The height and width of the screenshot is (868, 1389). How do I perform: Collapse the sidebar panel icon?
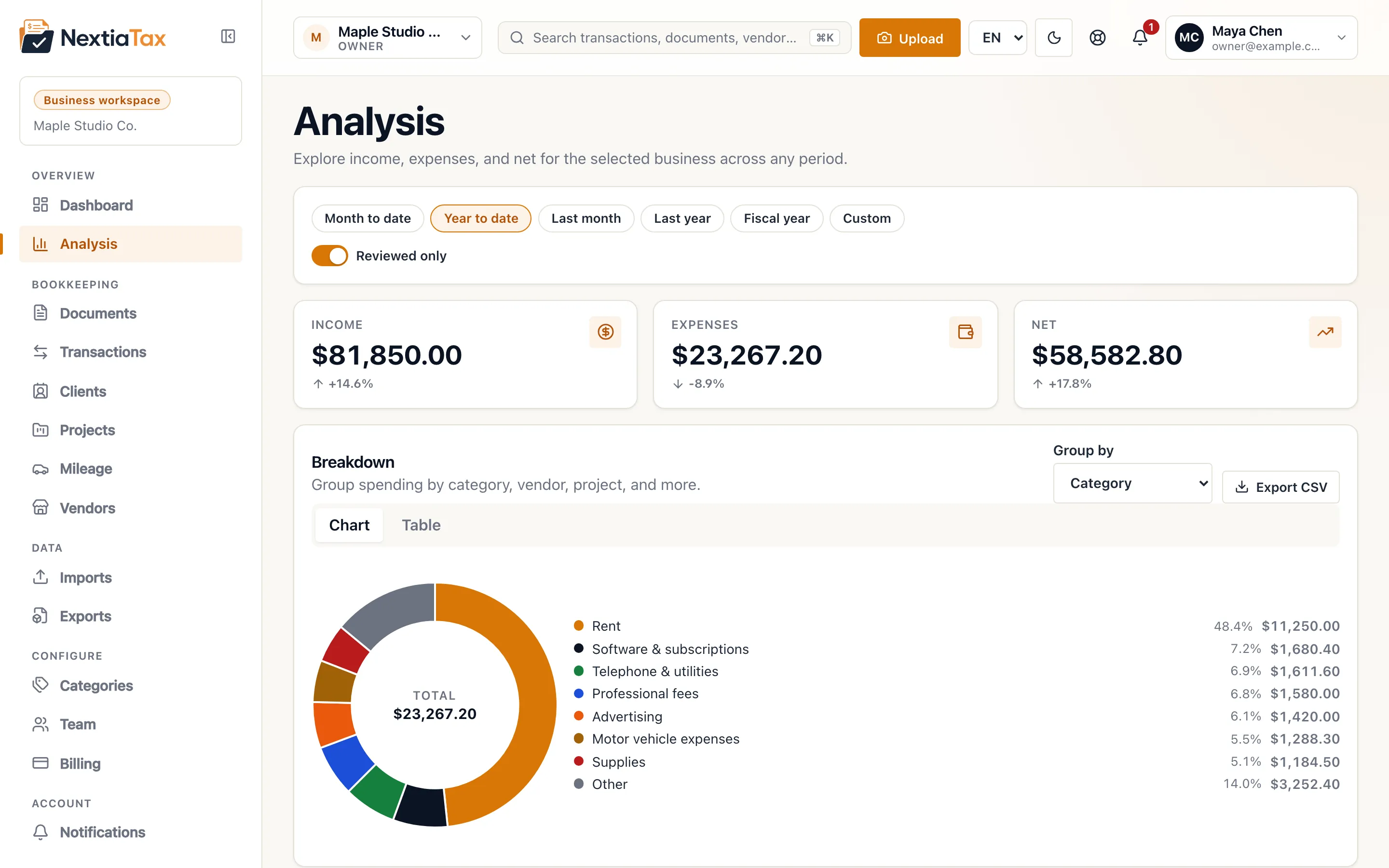(228, 37)
